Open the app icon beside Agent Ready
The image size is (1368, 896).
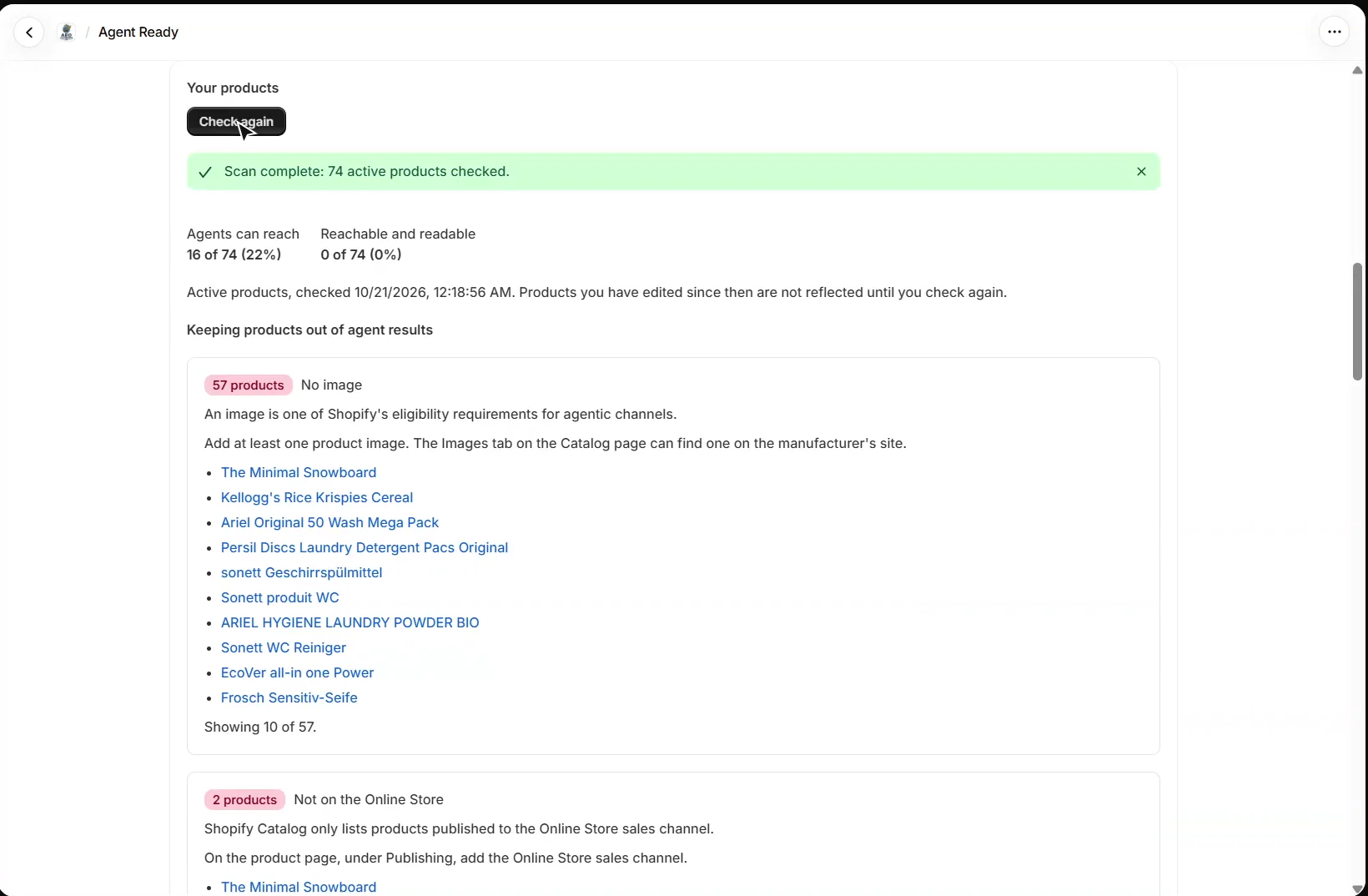tap(67, 33)
